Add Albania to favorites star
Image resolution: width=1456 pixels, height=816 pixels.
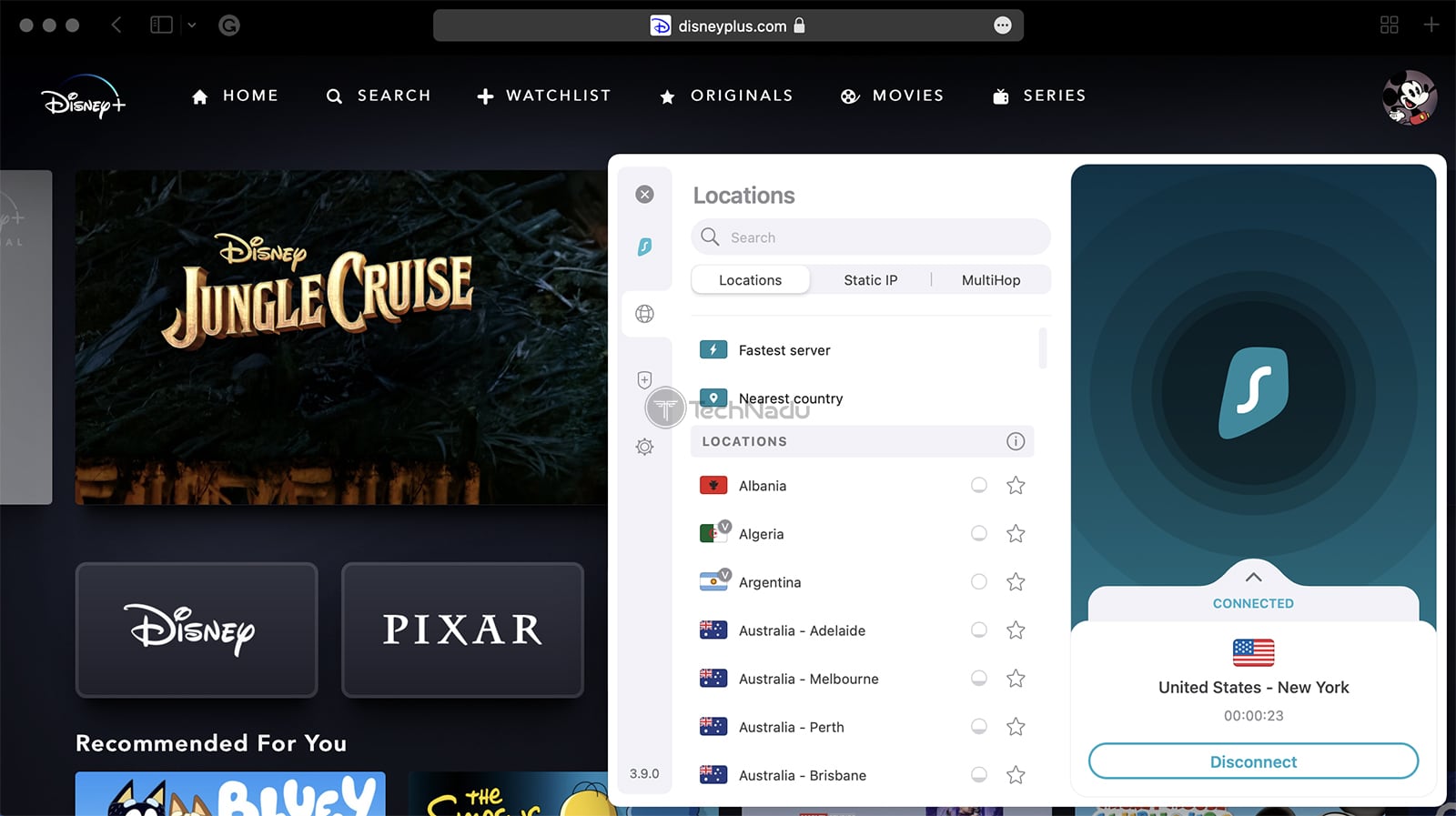[x=1016, y=486]
